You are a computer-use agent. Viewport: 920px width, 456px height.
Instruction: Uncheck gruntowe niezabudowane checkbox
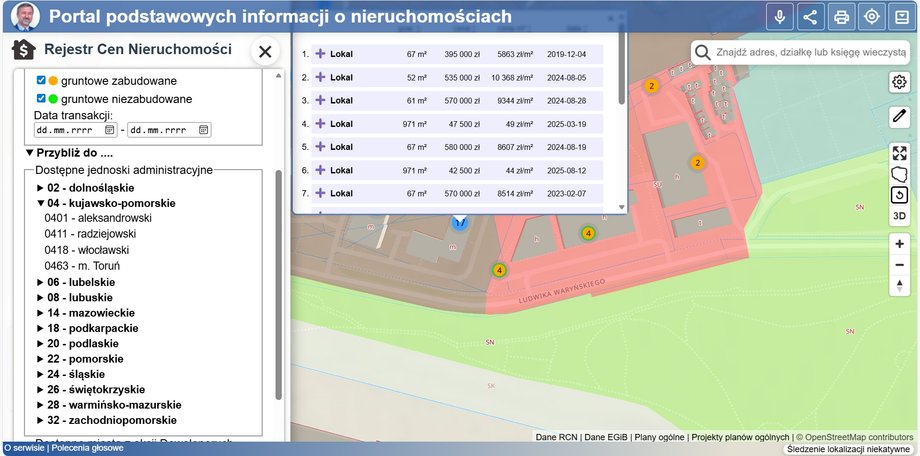41,99
